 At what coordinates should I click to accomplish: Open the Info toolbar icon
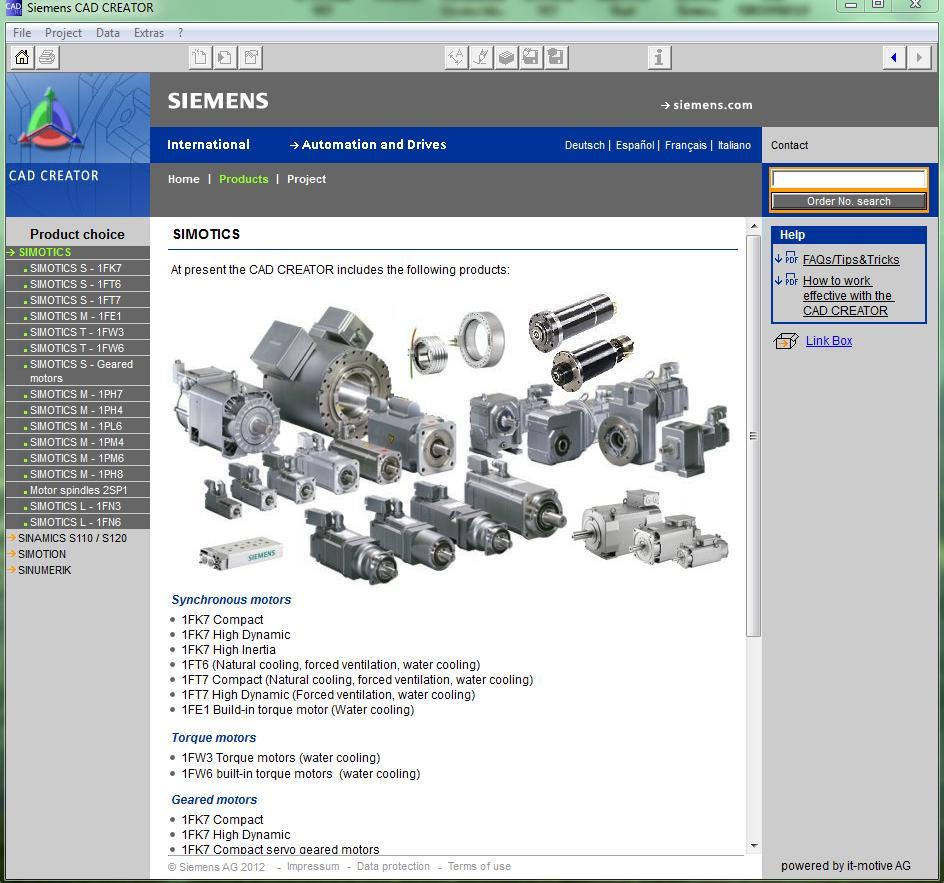[659, 58]
